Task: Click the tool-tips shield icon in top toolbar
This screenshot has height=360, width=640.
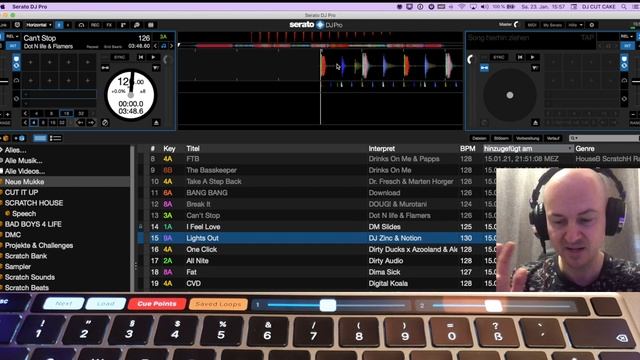Action: [x=17, y=25]
